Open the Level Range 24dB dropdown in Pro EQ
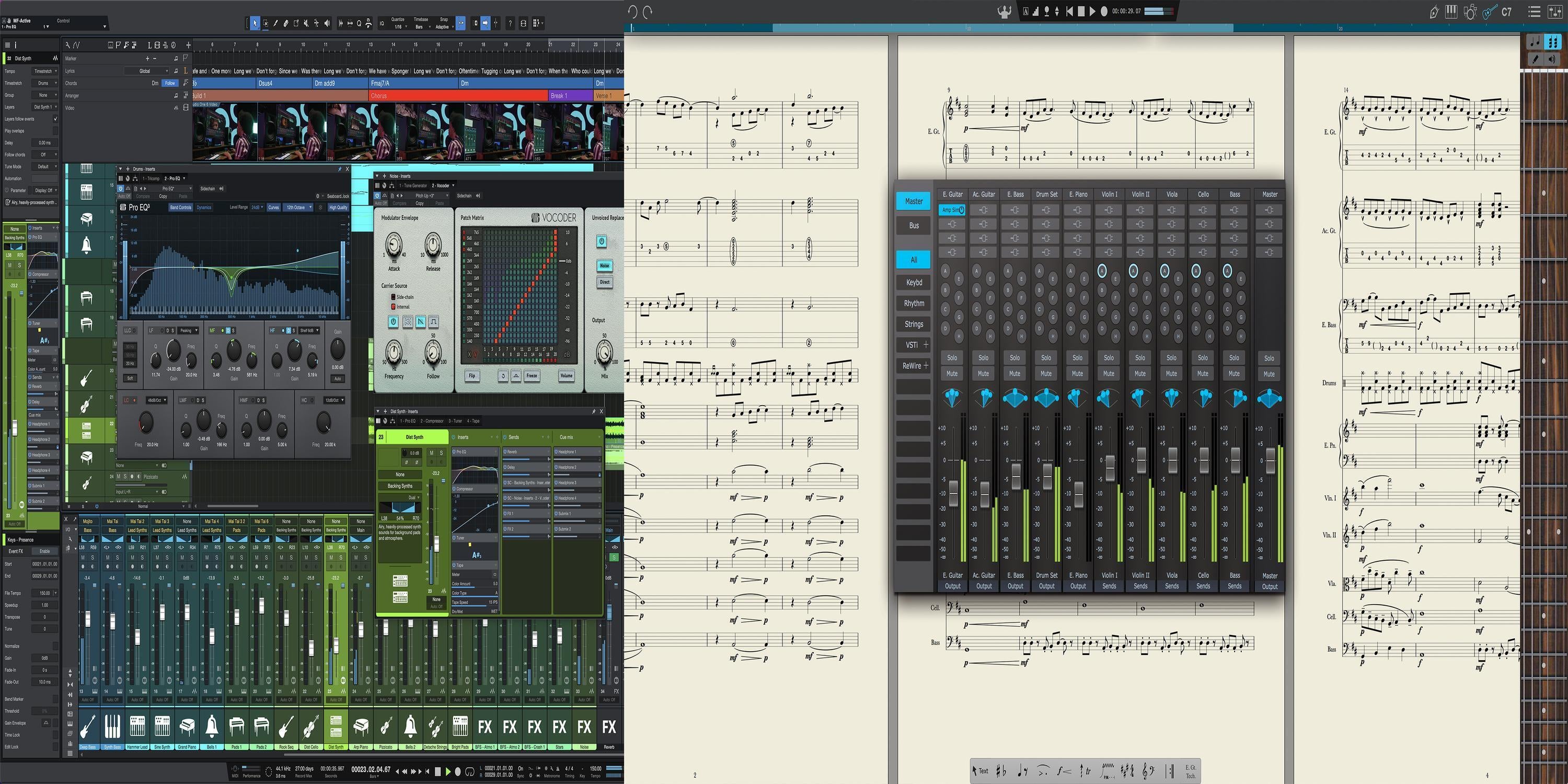The height and width of the screenshot is (784, 1568). pyautogui.click(x=256, y=207)
